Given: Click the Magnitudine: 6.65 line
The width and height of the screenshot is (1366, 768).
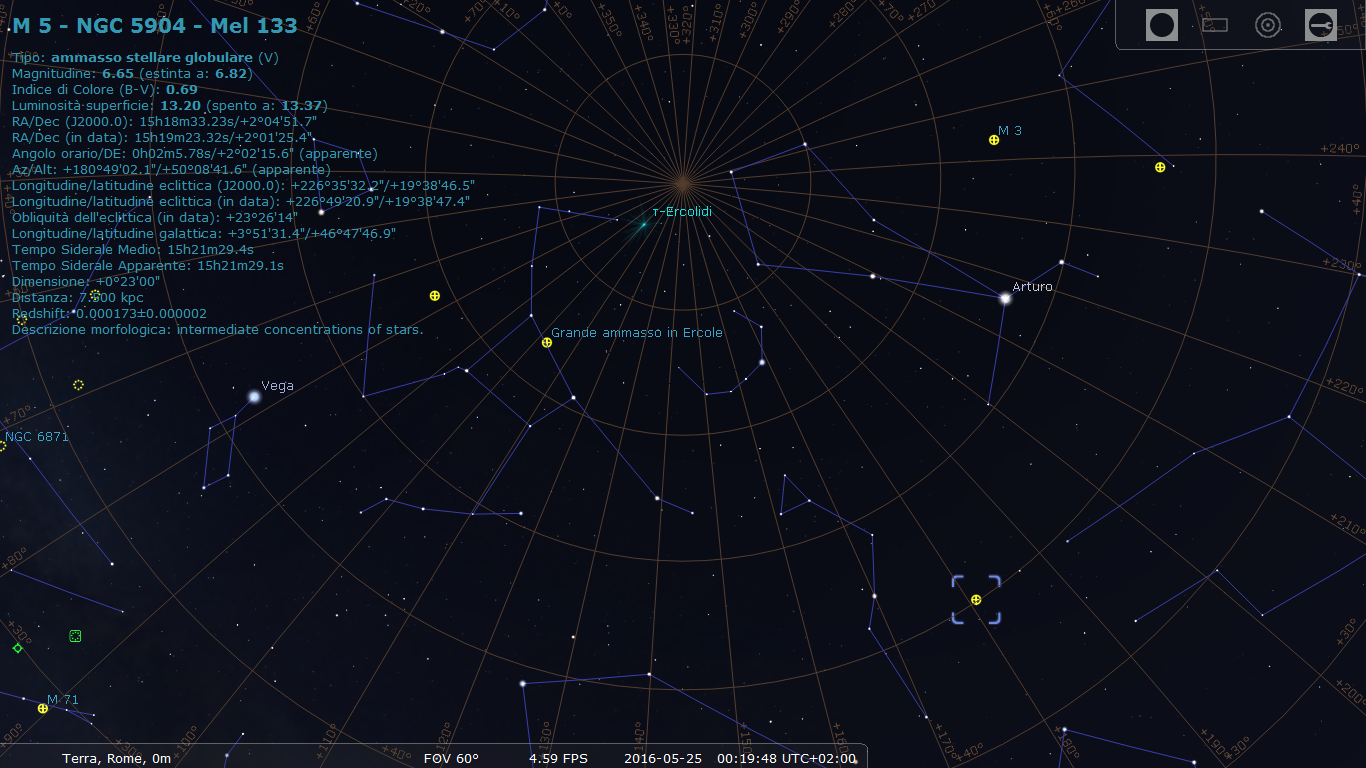Looking at the screenshot, I should (132, 74).
